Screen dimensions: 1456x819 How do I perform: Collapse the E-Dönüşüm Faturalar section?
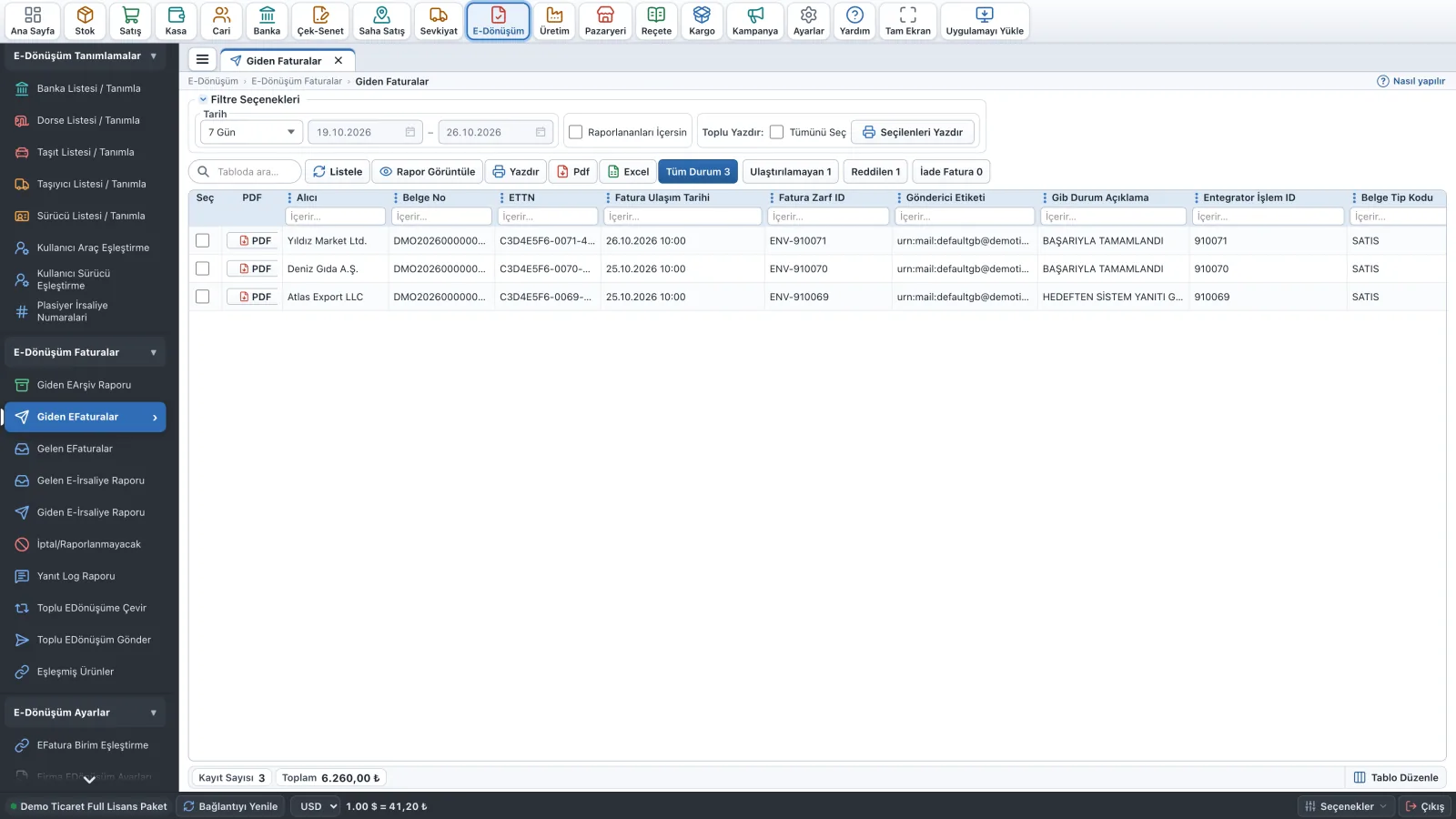coord(85,352)
